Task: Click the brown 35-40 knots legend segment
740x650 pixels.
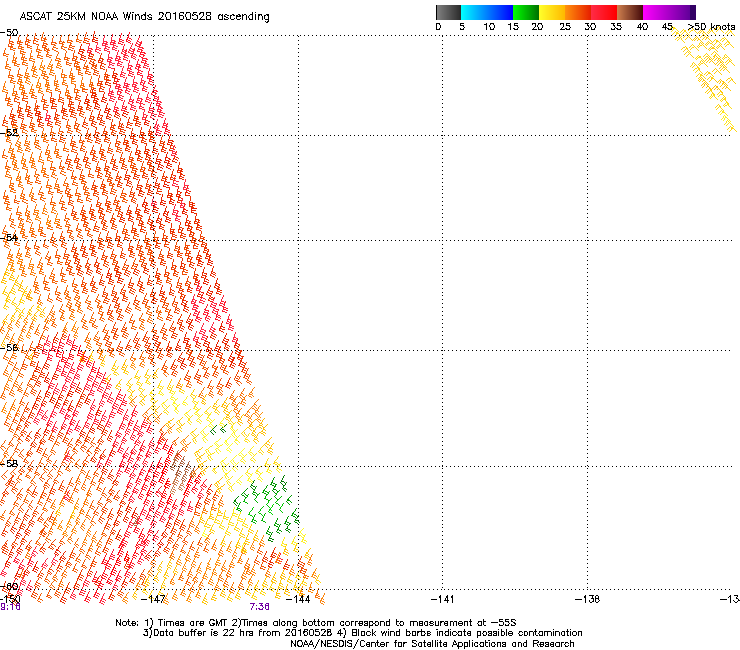Action: pos(630,12)
